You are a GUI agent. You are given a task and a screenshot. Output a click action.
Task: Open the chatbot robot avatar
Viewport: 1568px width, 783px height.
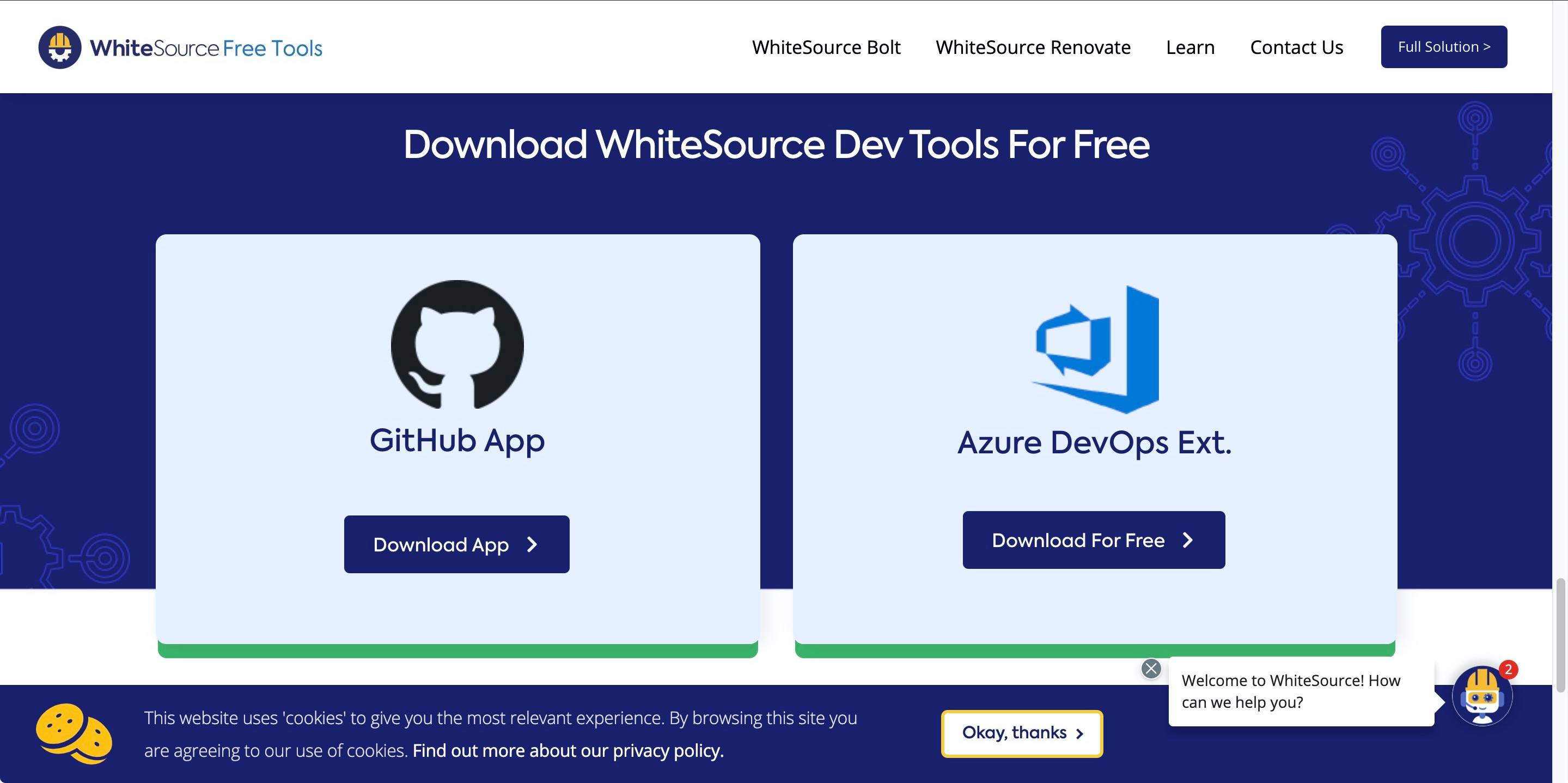click(x=1482, y=696)
